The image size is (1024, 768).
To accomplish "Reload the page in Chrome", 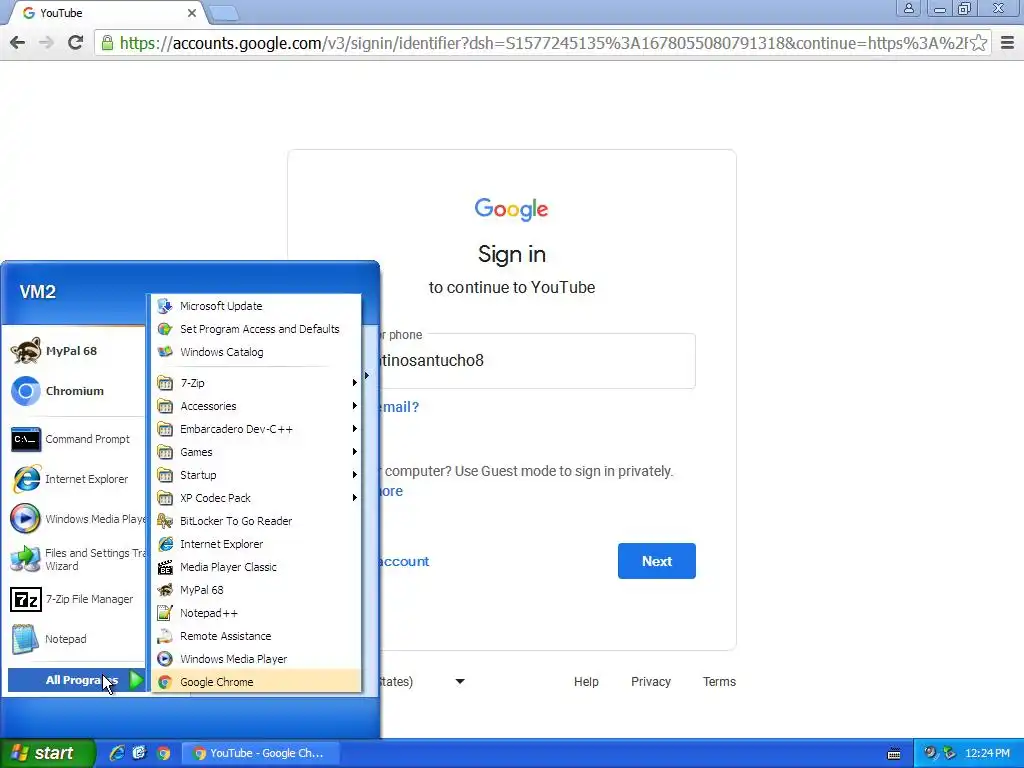I will pyautogui.click(x=76, y=43).
